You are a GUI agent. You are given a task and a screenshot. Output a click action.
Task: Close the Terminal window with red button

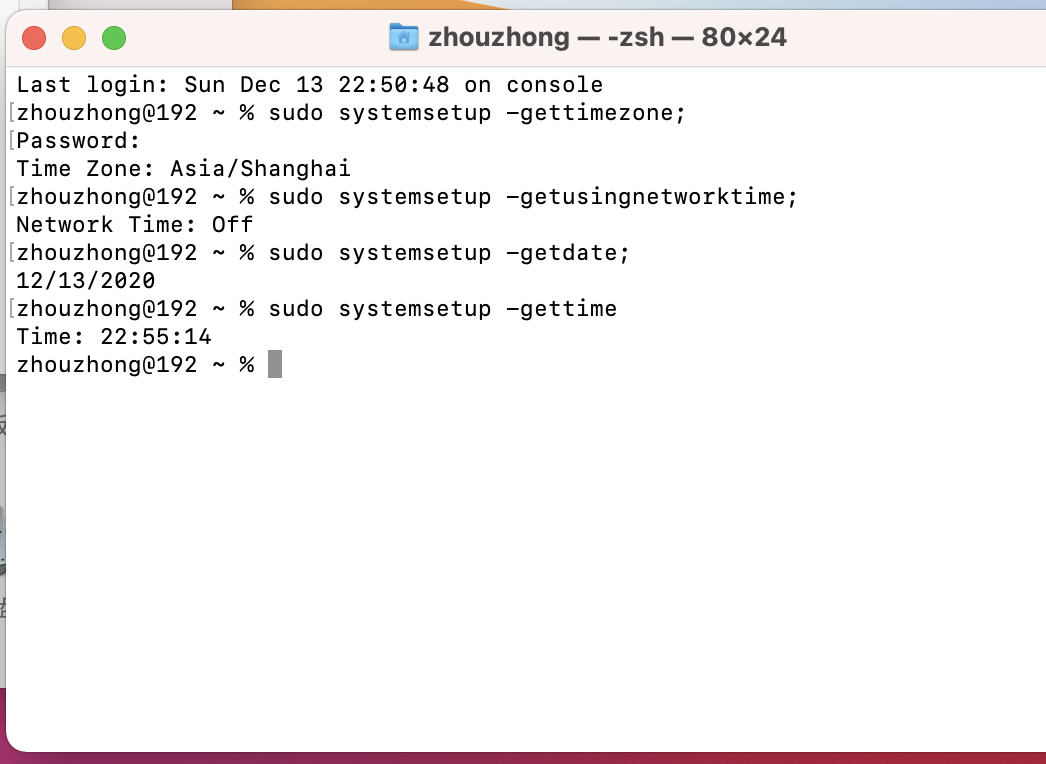tap(34, 39)
